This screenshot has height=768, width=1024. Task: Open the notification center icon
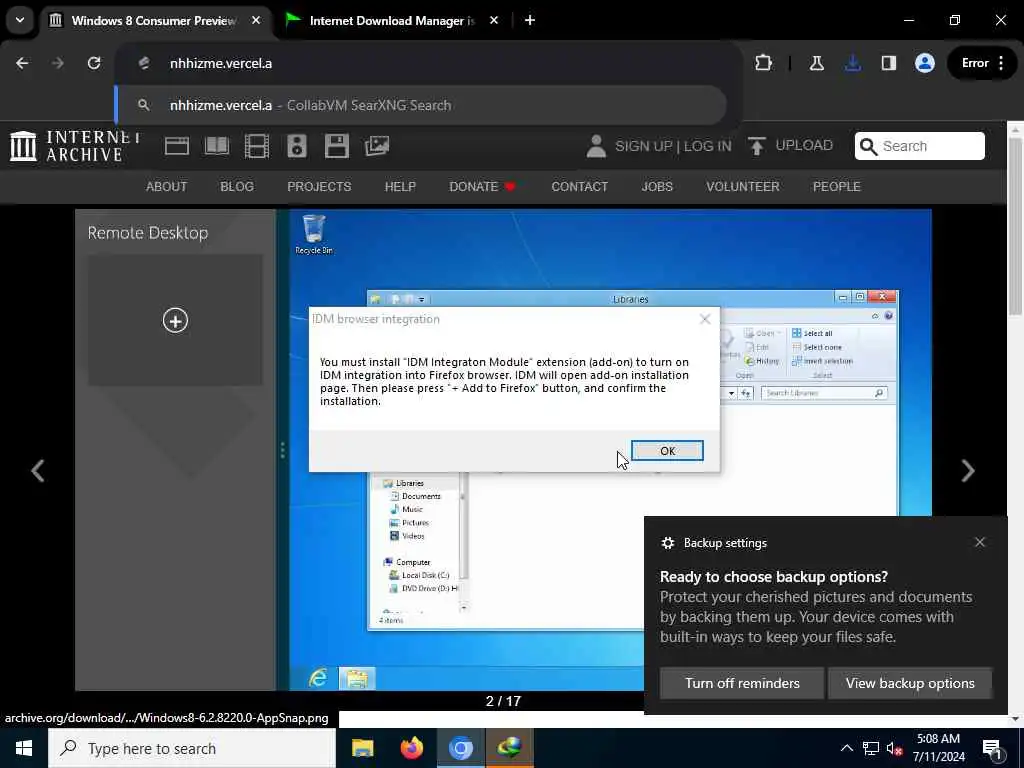tap(993, 750)
